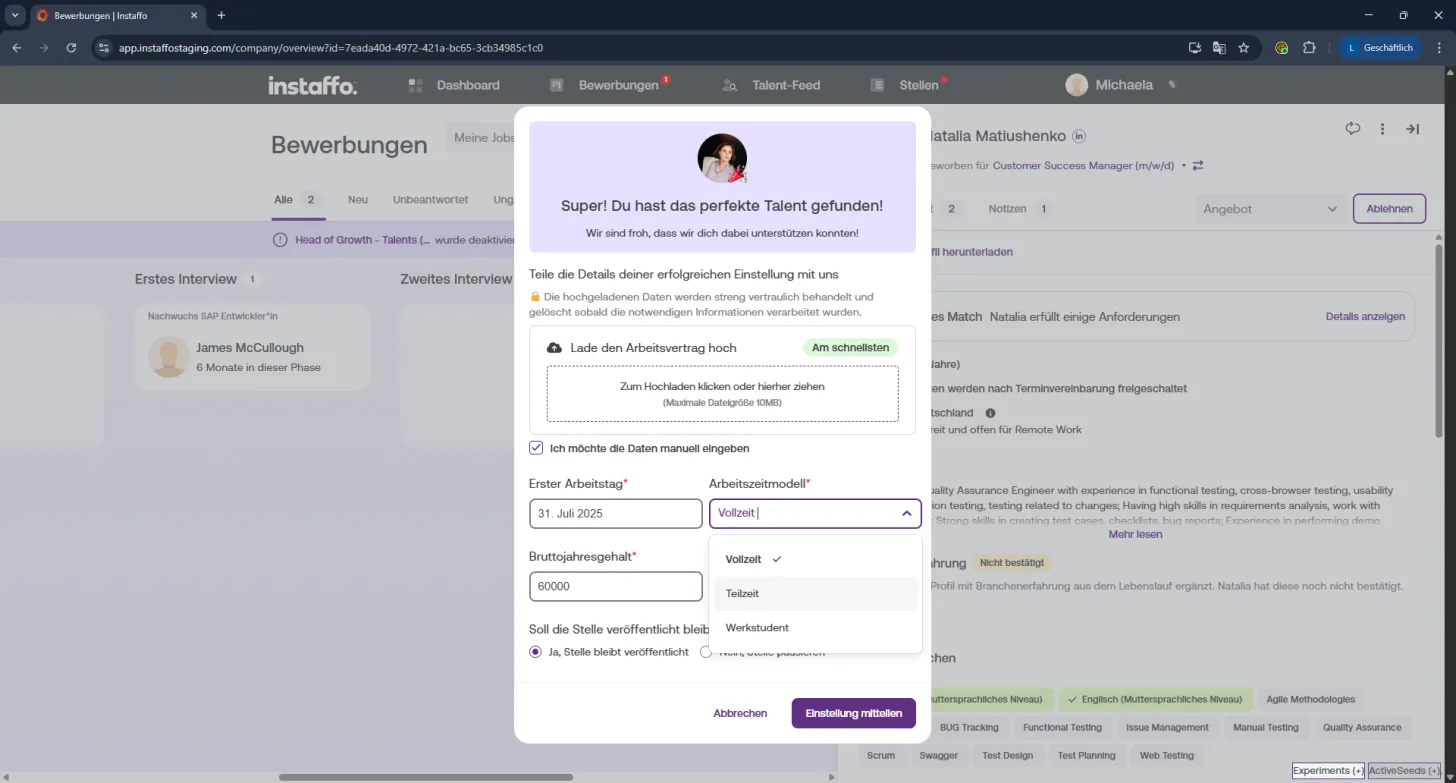The height and width of the screenshot is (783, 1456).
Task: Open the Angebot status dropdown
Action: (x=1270, y=209)
